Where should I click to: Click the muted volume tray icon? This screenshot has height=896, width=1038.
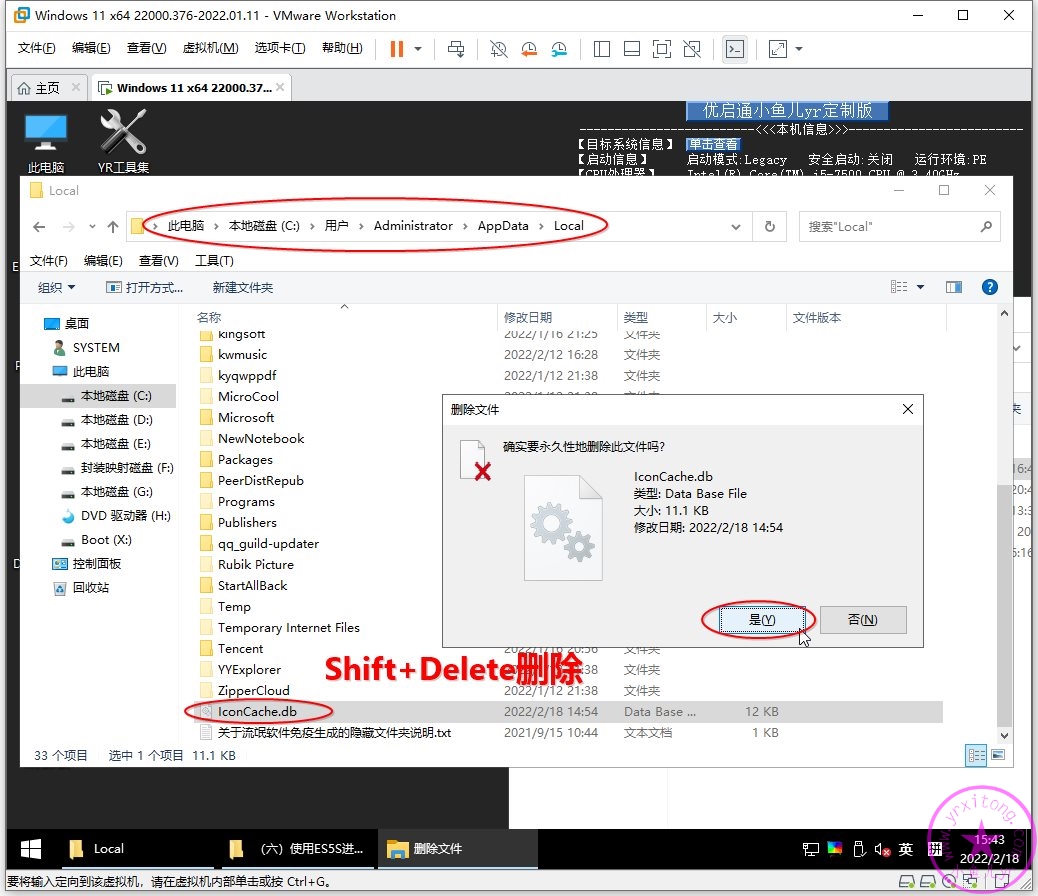pos(882,850)
